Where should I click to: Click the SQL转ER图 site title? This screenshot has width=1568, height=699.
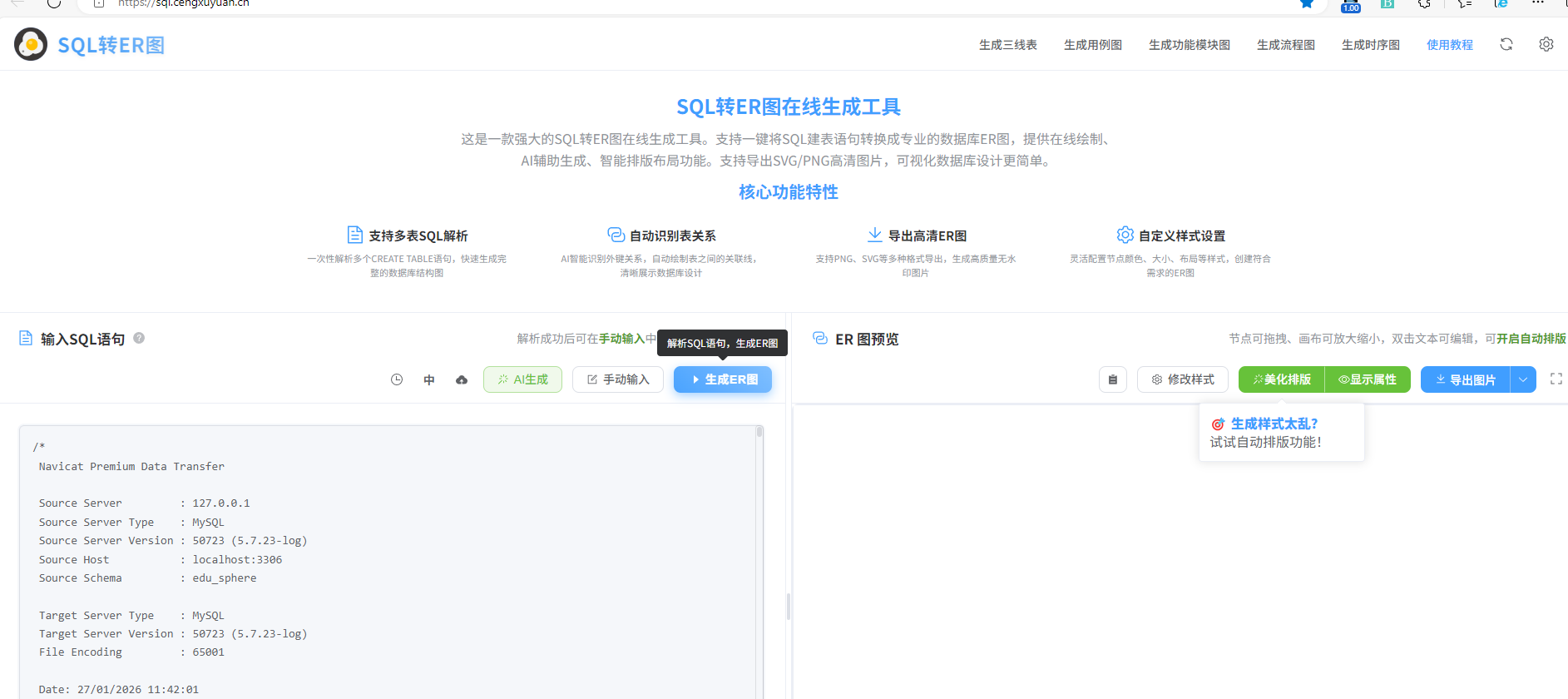(111, 45)
